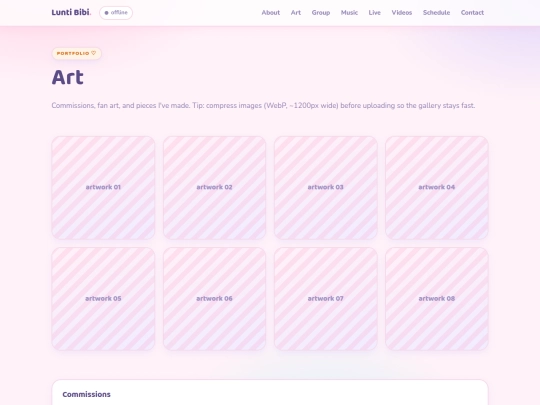Click the Portfolio heart badge
The width and height of the screenshot is (540, 405).
[x=76, y=53]
